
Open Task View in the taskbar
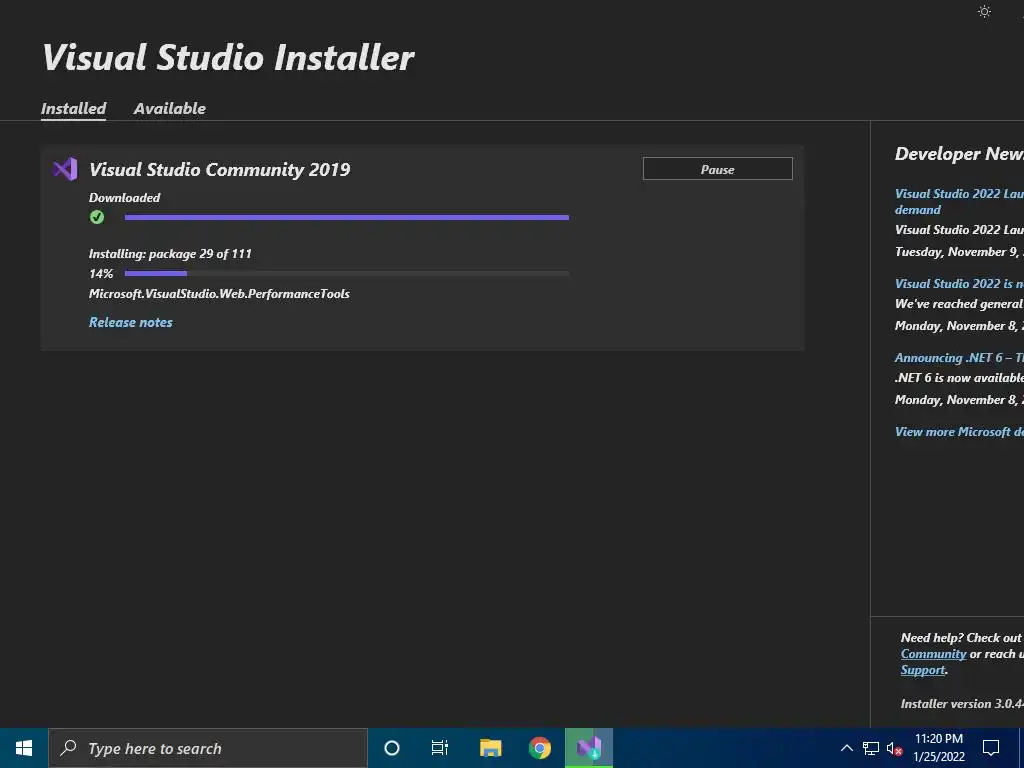pos(440,748)
